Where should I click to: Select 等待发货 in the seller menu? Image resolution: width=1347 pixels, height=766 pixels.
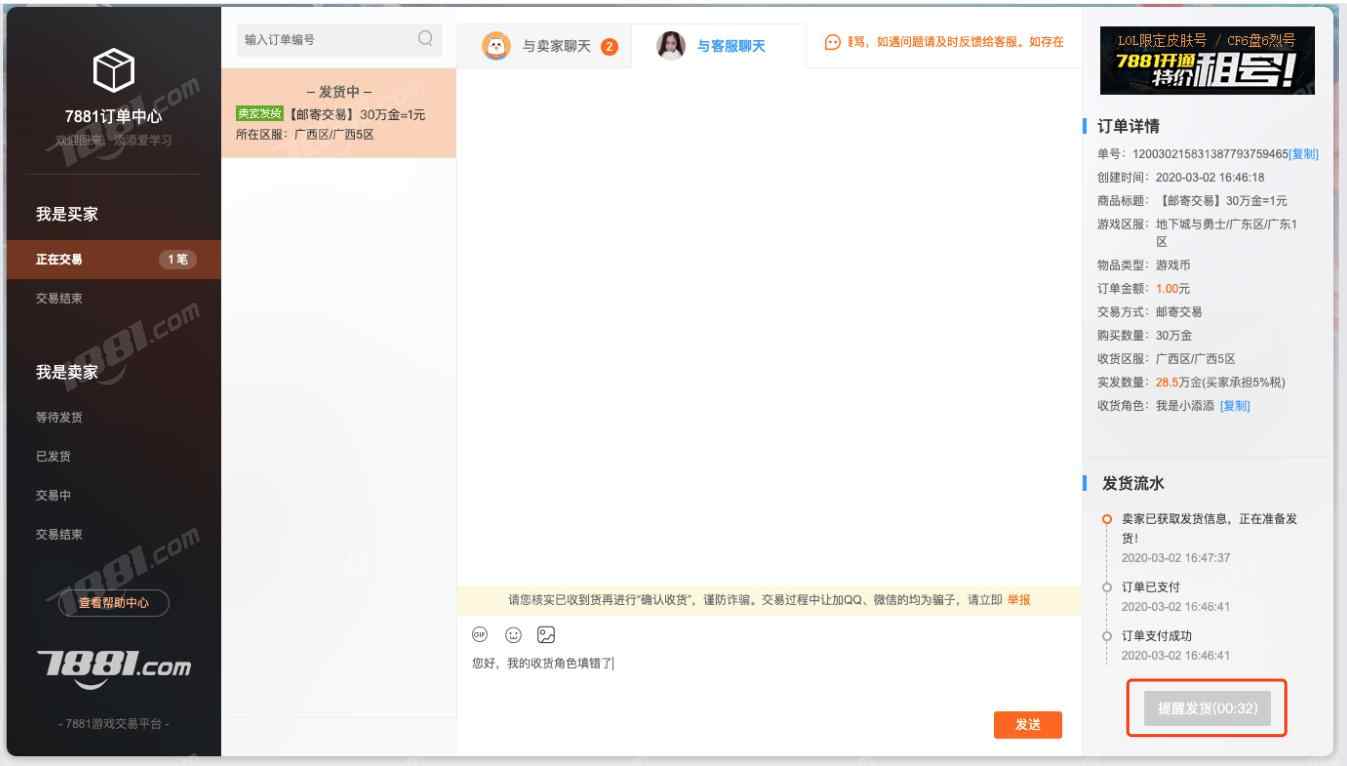[x=59, y=417]
